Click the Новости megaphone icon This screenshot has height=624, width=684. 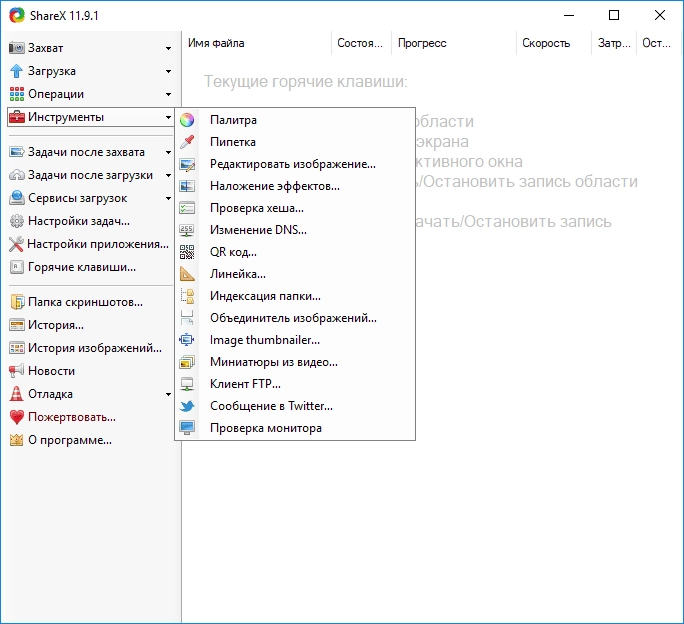[x=17, y=371]
